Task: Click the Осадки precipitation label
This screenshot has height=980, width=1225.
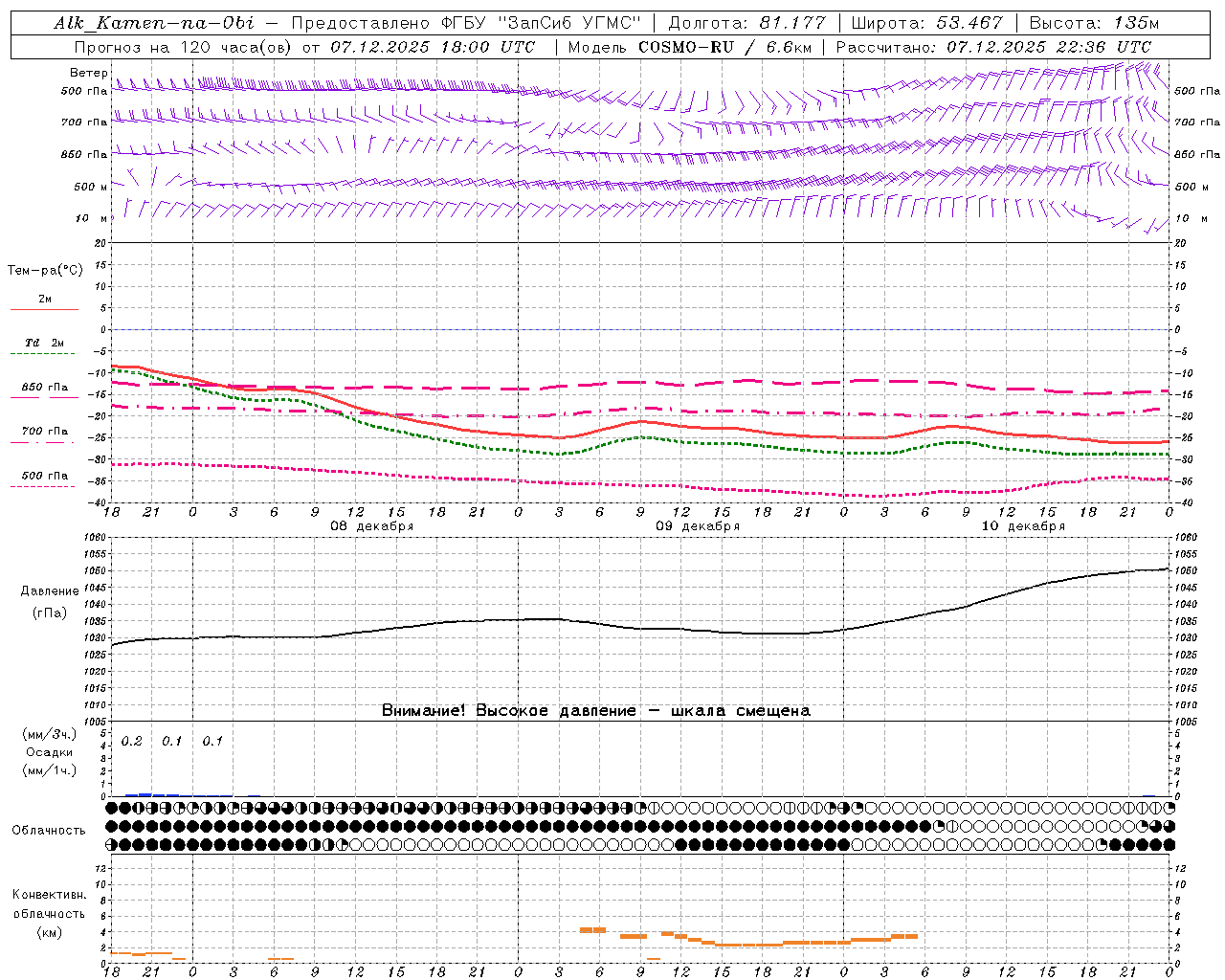Action: click(50, 752)
